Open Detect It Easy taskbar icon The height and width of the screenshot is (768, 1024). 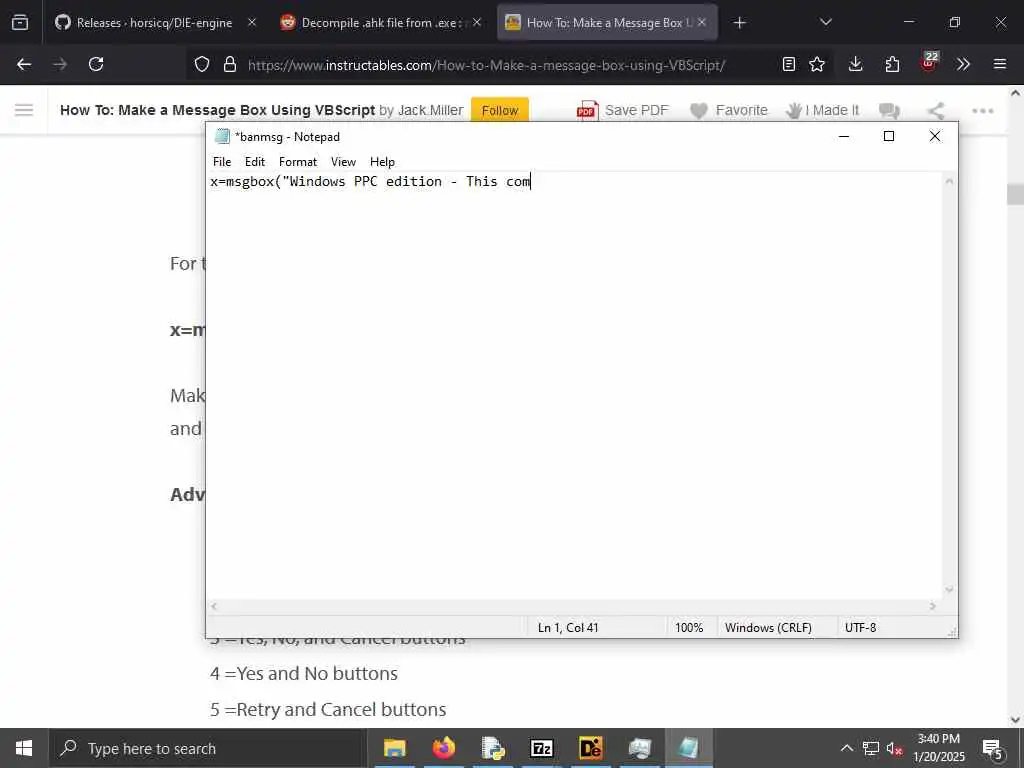tap(591, 748)
